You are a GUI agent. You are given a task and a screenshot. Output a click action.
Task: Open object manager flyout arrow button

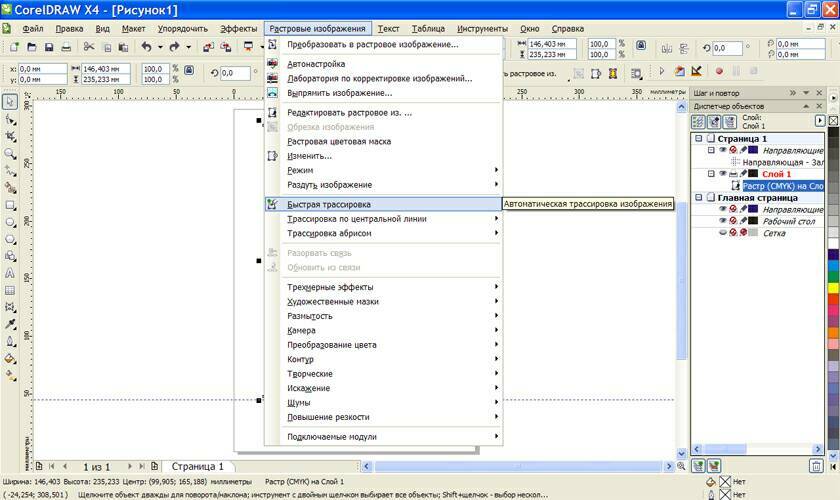click(820, 120)
